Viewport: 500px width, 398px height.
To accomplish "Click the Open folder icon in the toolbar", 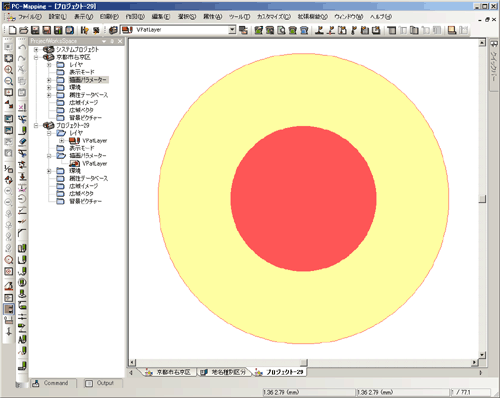I will tap(24, 30).
